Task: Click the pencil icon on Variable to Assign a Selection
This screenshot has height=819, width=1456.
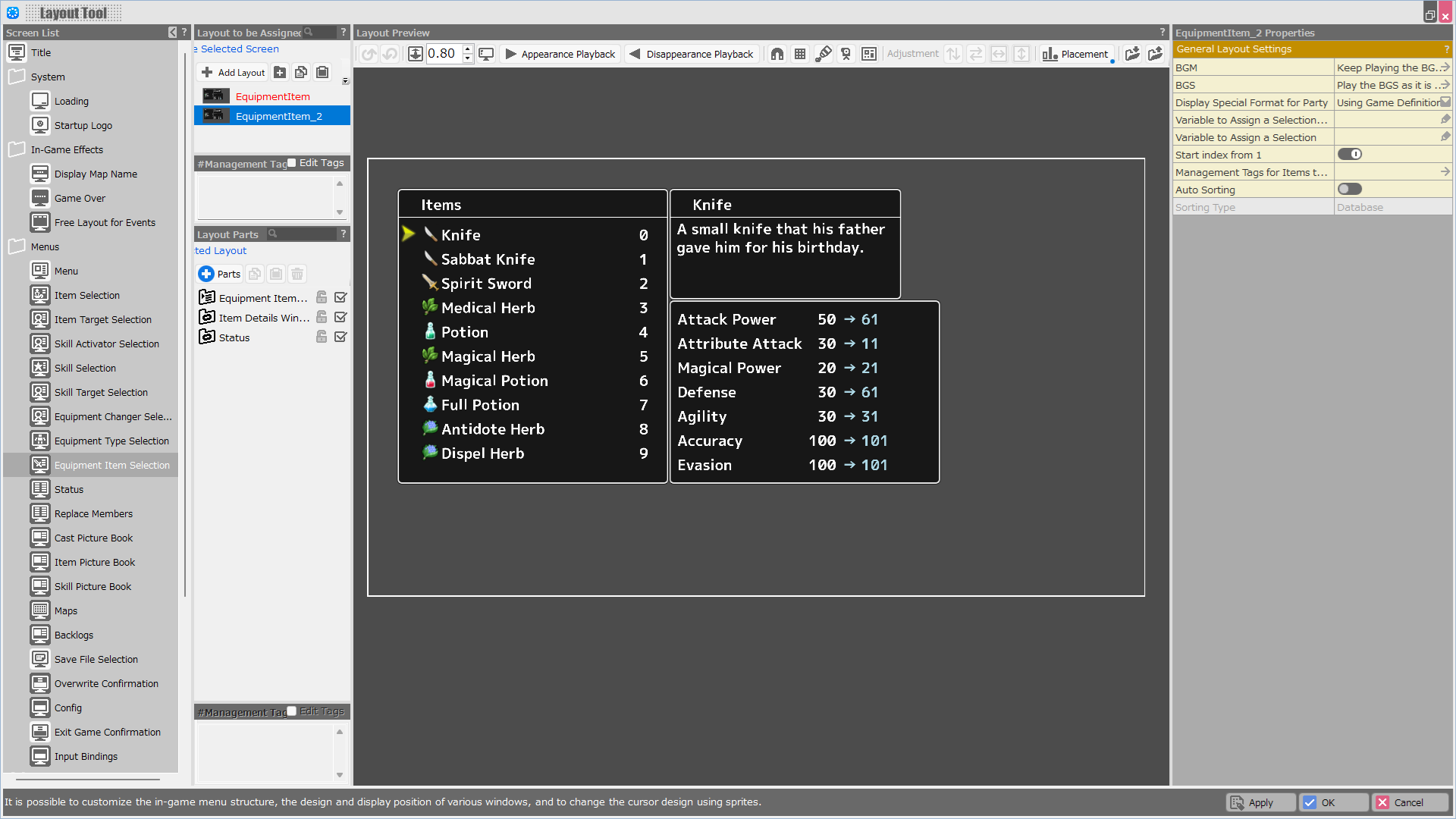Action: click(1445, 137)
